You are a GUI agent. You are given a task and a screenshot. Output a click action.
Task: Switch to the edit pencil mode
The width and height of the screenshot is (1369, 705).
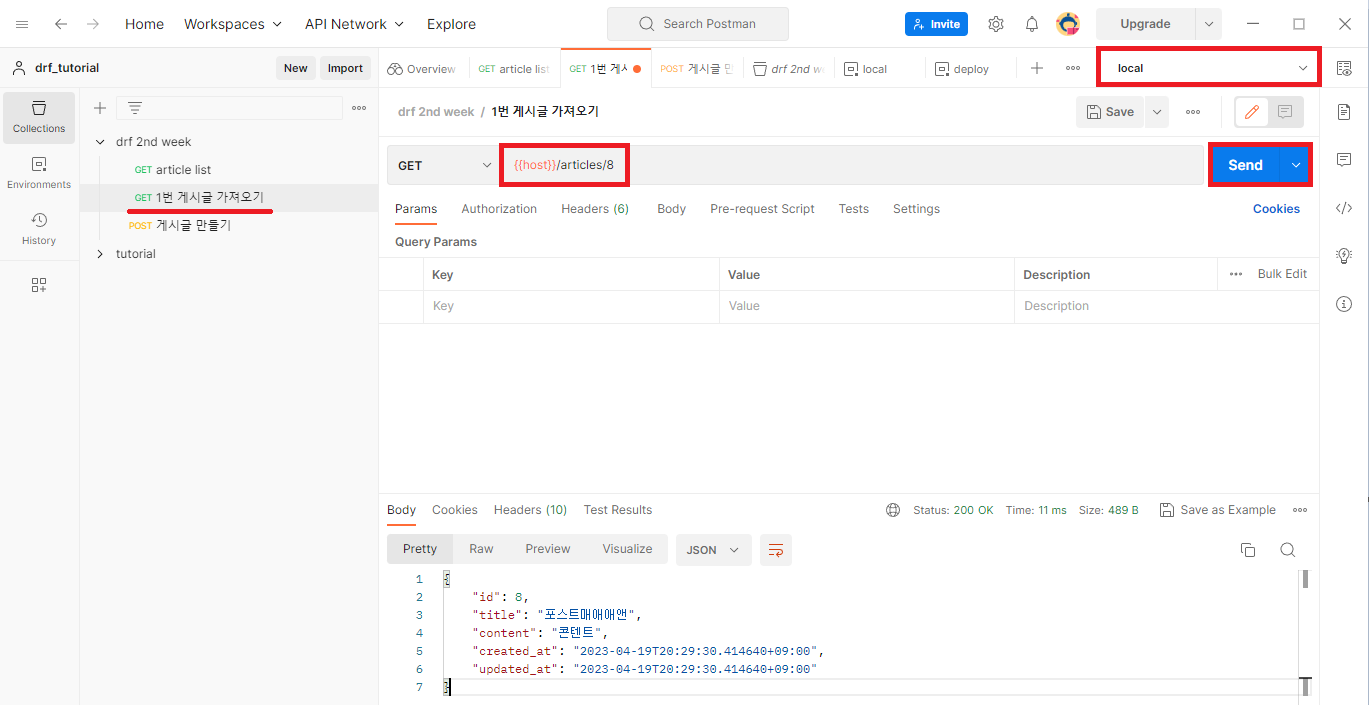coord(1252,112)
